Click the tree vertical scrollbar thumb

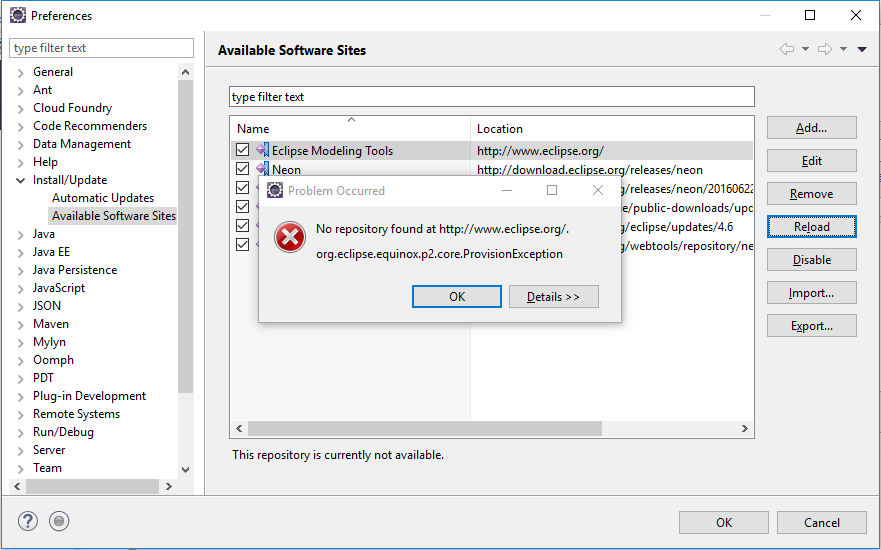(x=185, y=236)
